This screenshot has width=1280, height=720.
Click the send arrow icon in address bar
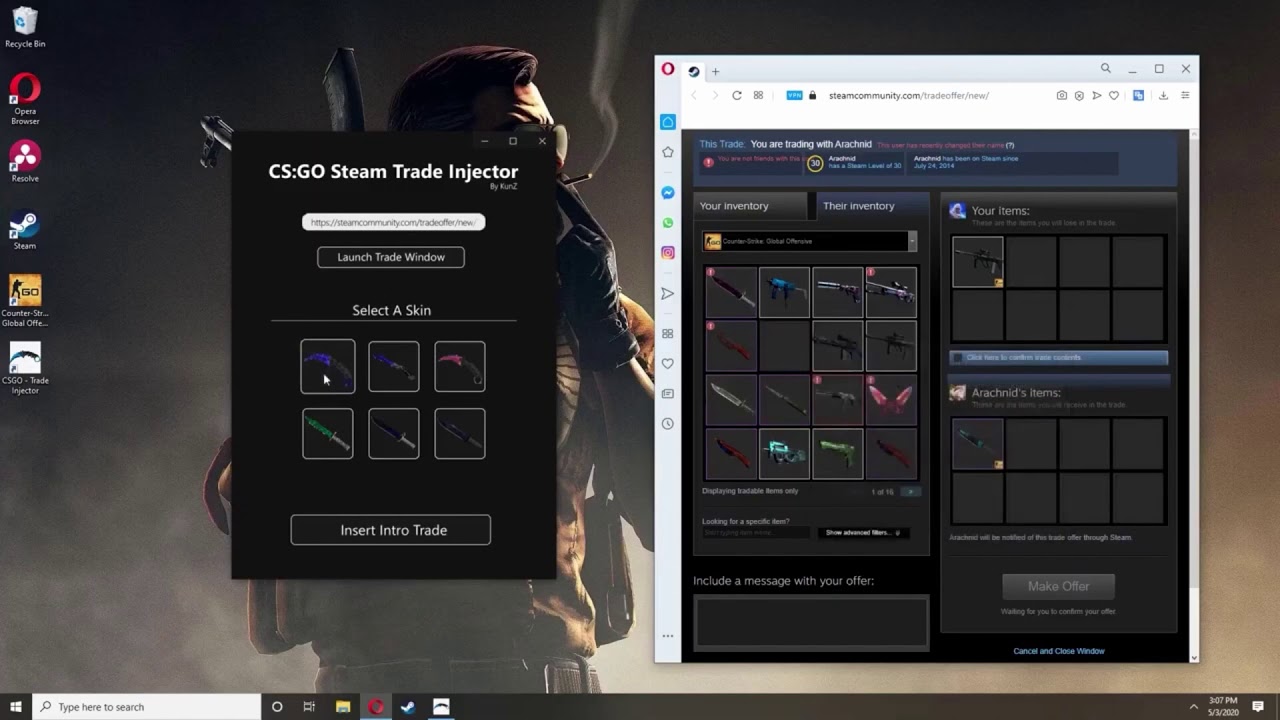tap(1096, 95)
